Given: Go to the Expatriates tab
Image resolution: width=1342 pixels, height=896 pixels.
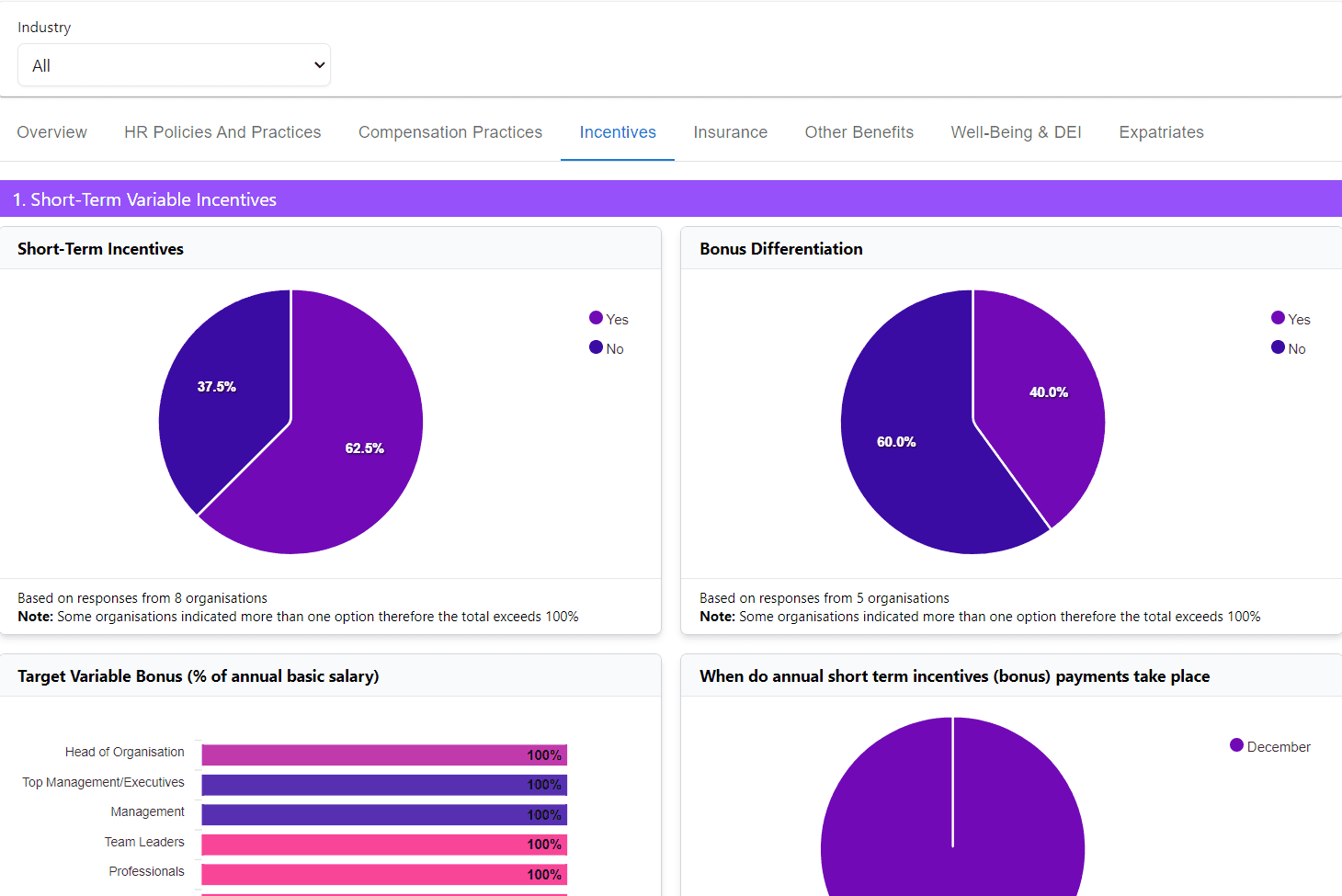Looking at the screenshot, I should (1161, 132).
